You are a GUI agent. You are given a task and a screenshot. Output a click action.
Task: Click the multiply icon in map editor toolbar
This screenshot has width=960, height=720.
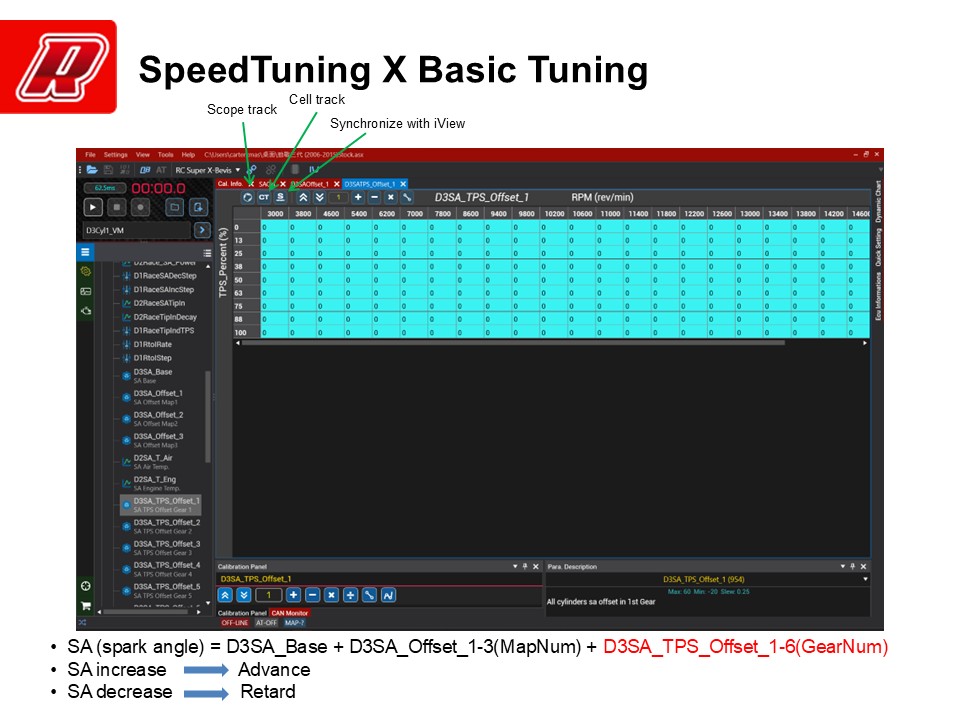[x=390, y=198]
